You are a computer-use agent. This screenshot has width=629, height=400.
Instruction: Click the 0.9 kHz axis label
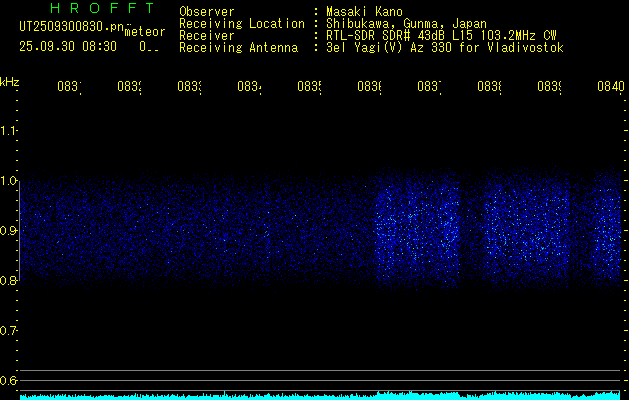(x=9, y=231)
